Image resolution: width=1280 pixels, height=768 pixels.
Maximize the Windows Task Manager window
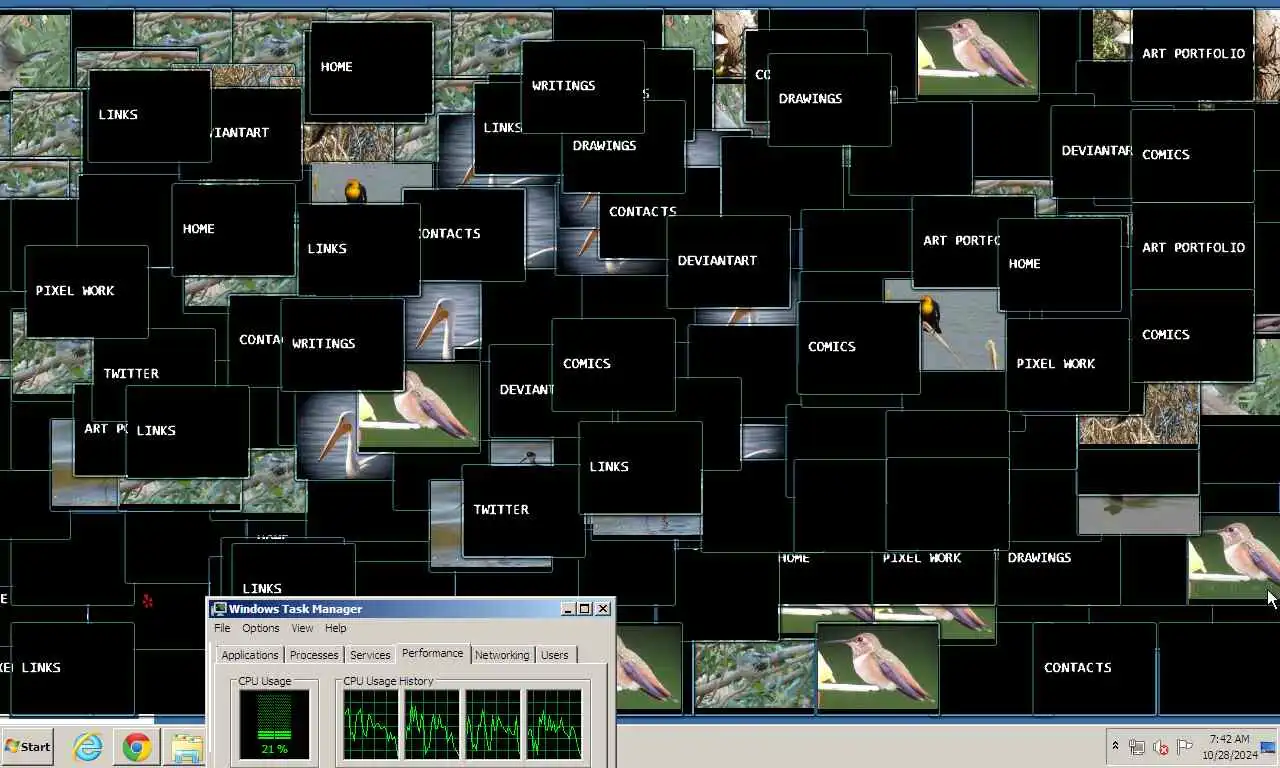click(585, 609)
